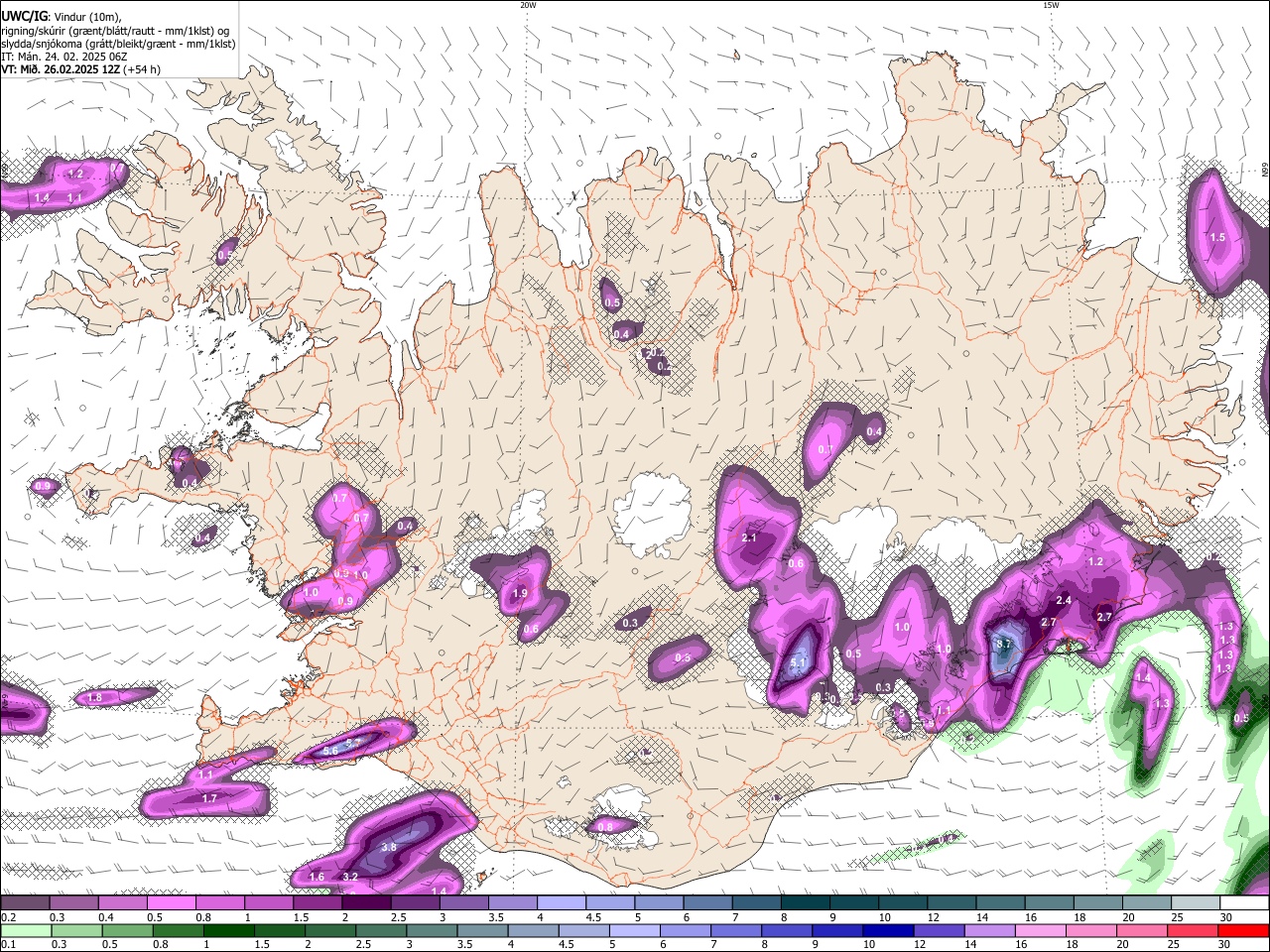Click the 3.2 value below the 3.8 cell
1270x952 pixels.
(350, 877)
